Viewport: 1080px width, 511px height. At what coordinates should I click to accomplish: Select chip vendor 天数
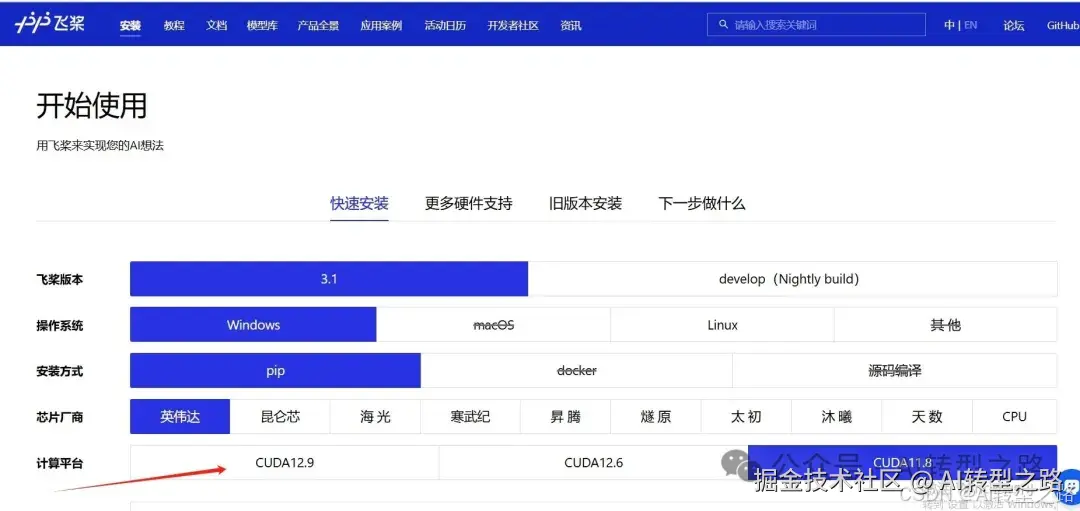pos(927,417)
